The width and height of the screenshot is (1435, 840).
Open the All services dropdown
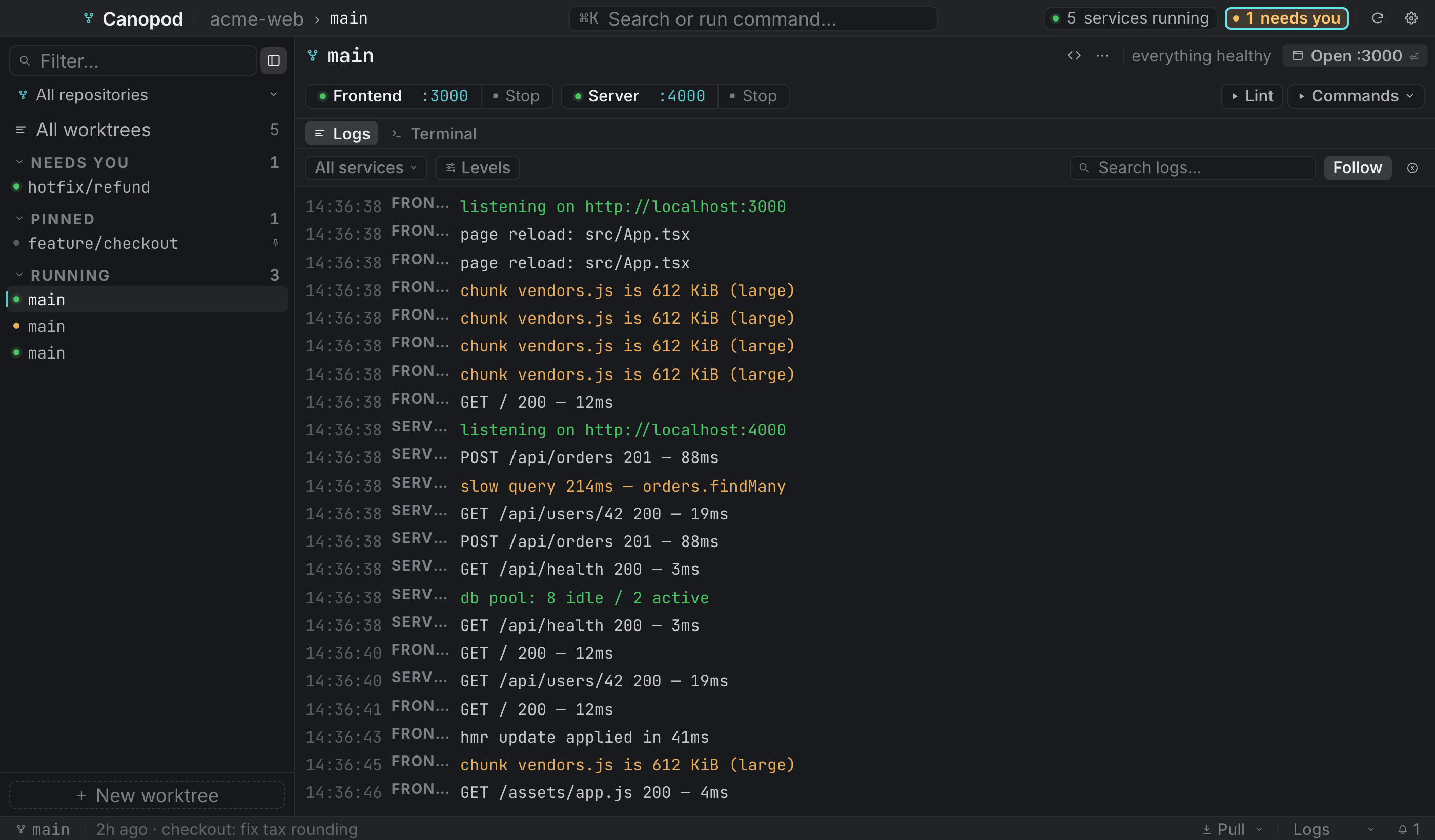pos(366,168)
